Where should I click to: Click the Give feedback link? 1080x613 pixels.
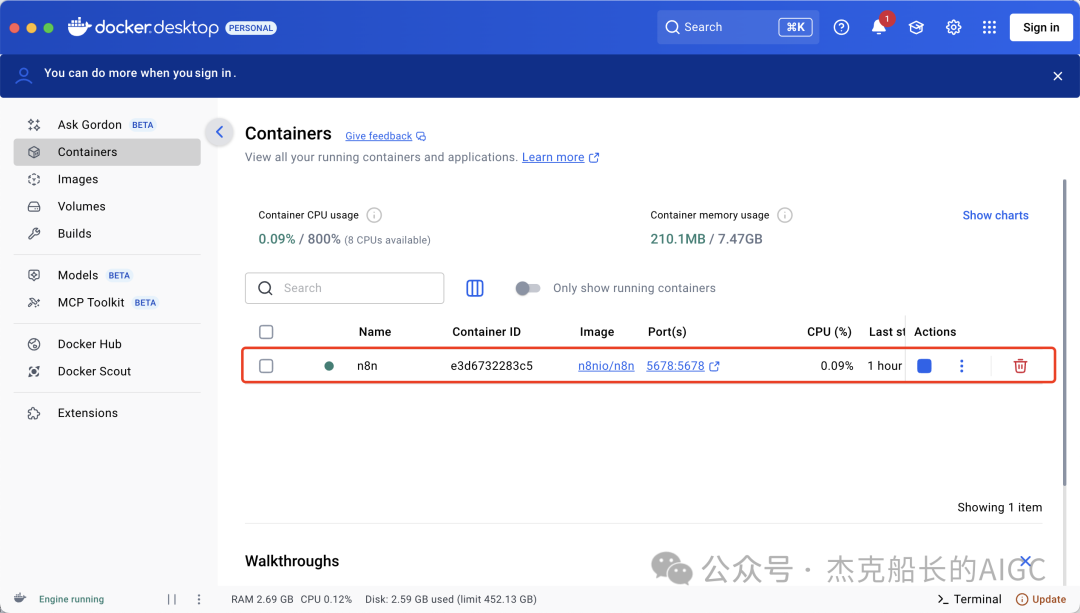379,136
